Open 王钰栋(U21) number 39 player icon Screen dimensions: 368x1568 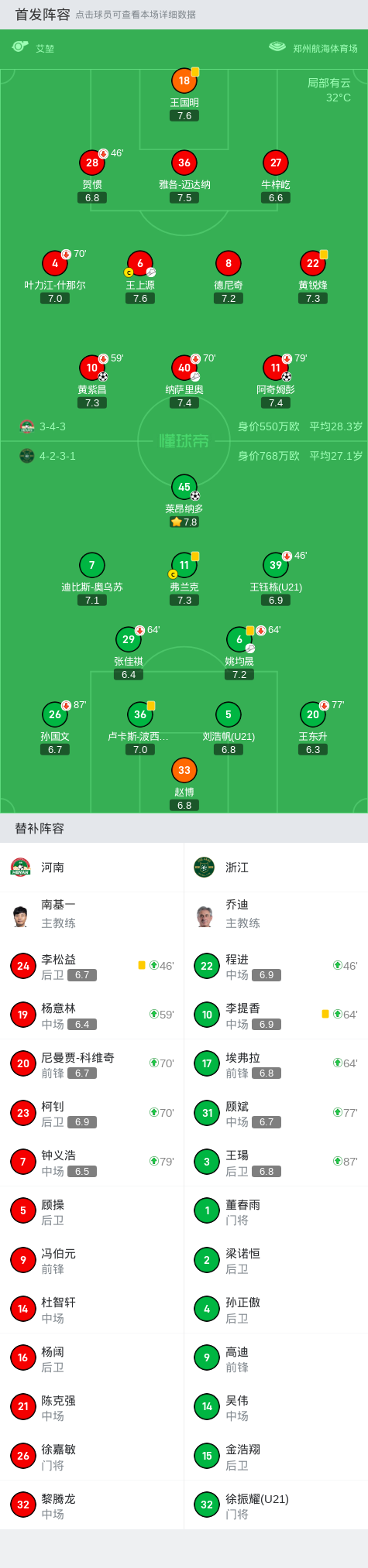(276, 565)
